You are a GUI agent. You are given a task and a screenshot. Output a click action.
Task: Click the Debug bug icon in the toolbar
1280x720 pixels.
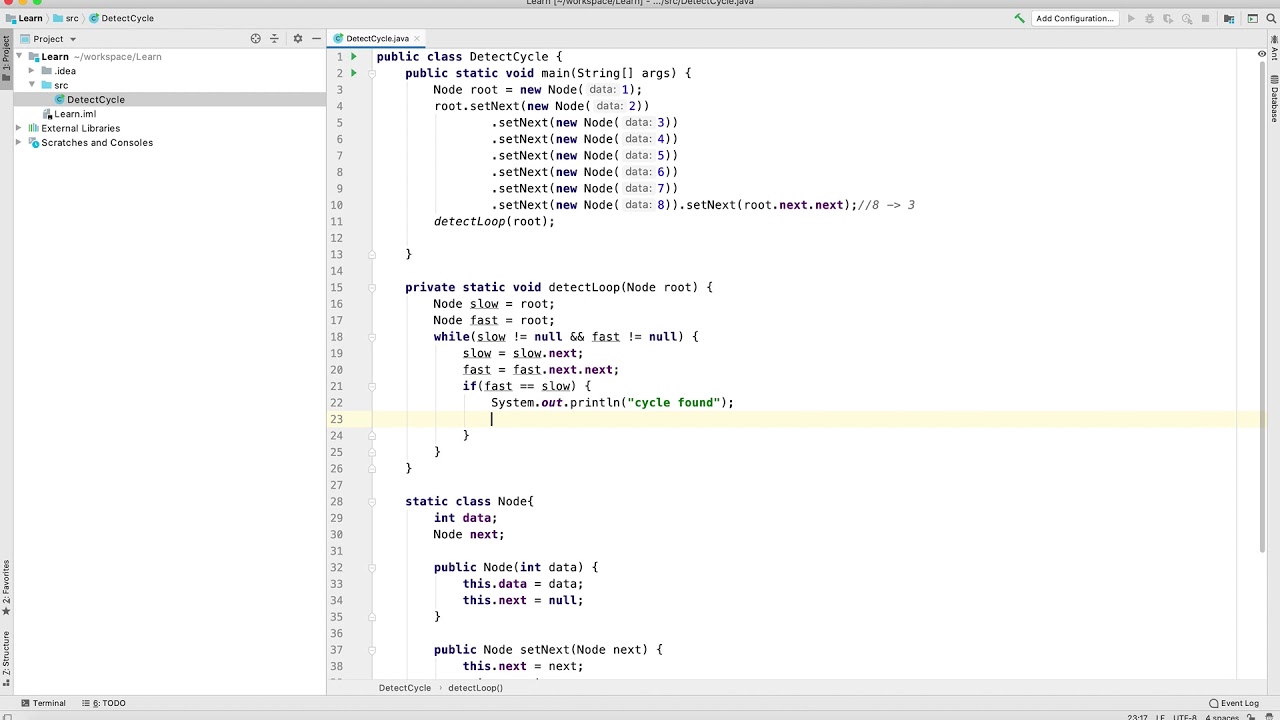tap(1149, 18)
